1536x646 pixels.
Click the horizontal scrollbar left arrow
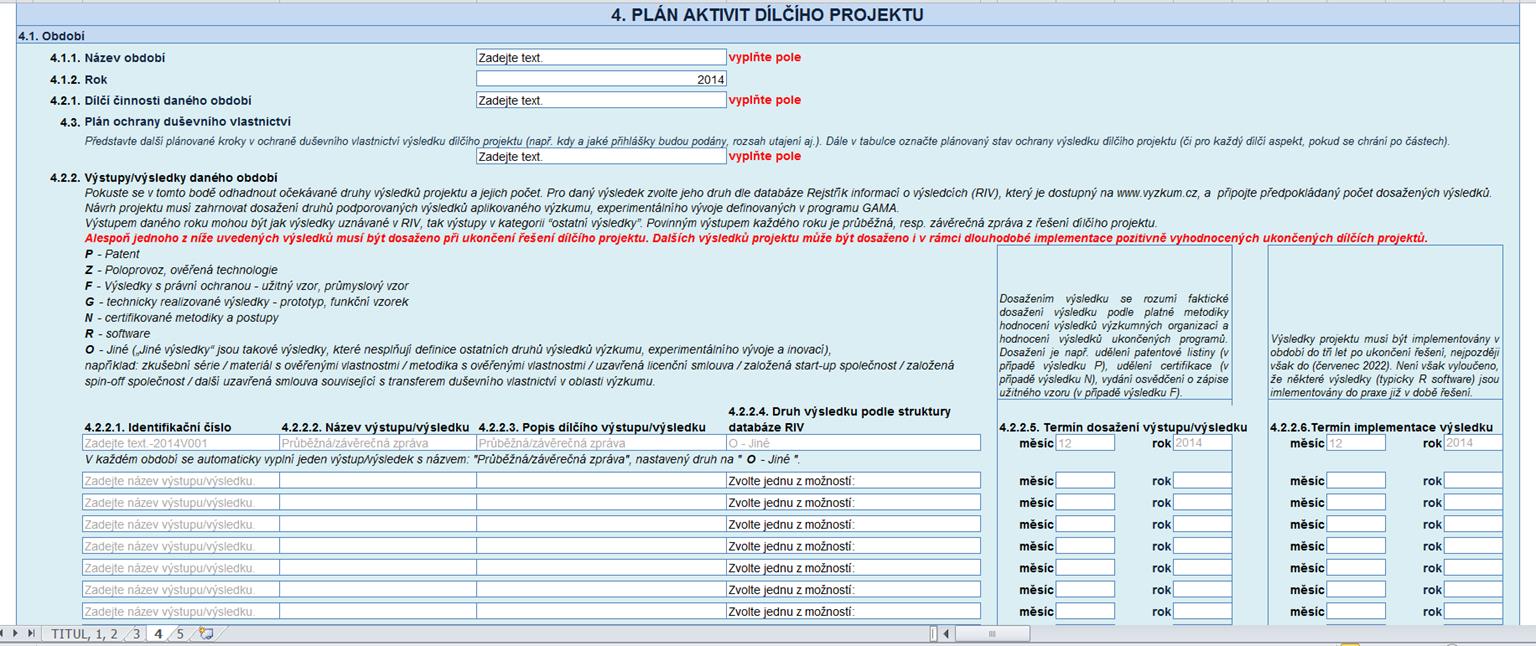coord(945,634)
